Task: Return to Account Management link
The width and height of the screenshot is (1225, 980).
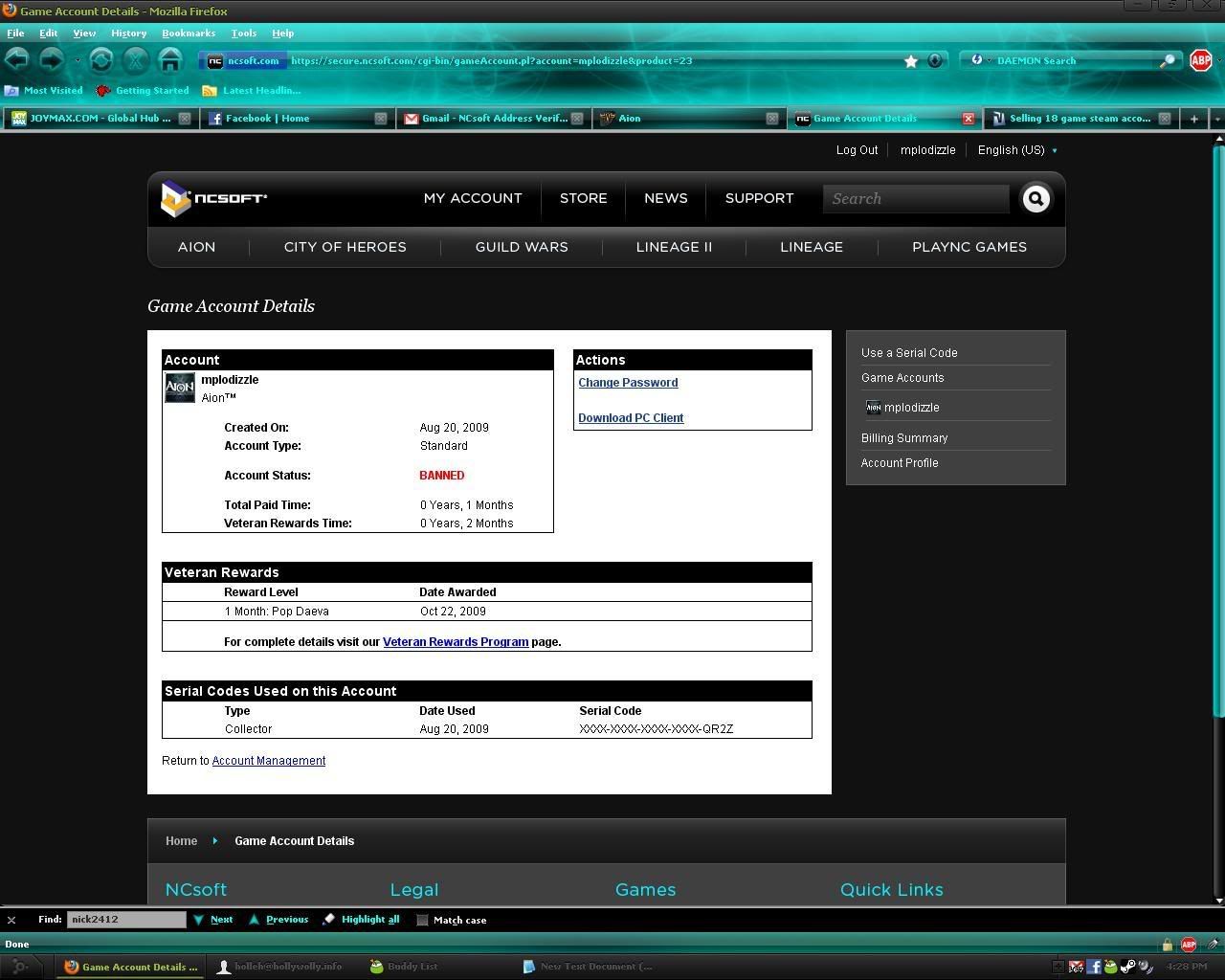Action: 269,761
